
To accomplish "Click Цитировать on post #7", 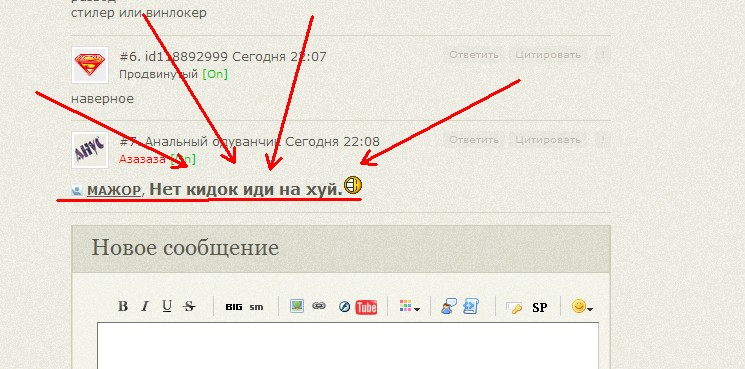I will coord(548,140).
